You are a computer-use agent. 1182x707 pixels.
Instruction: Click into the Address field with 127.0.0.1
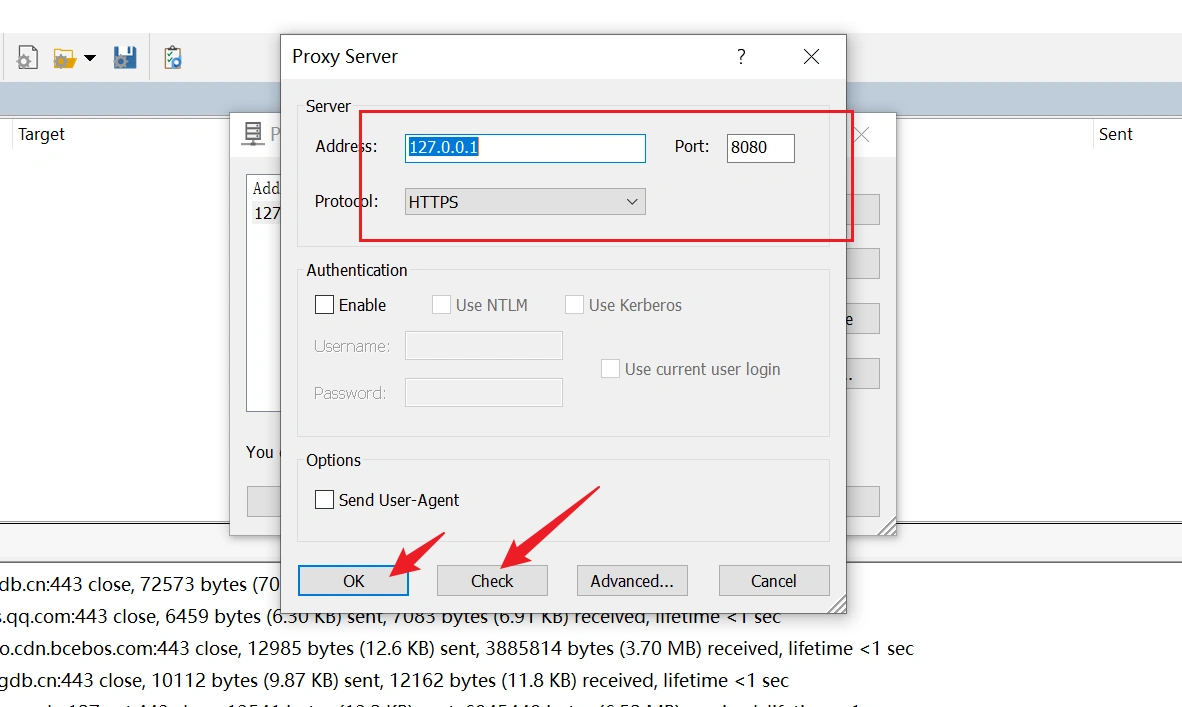tap(525, 148)
